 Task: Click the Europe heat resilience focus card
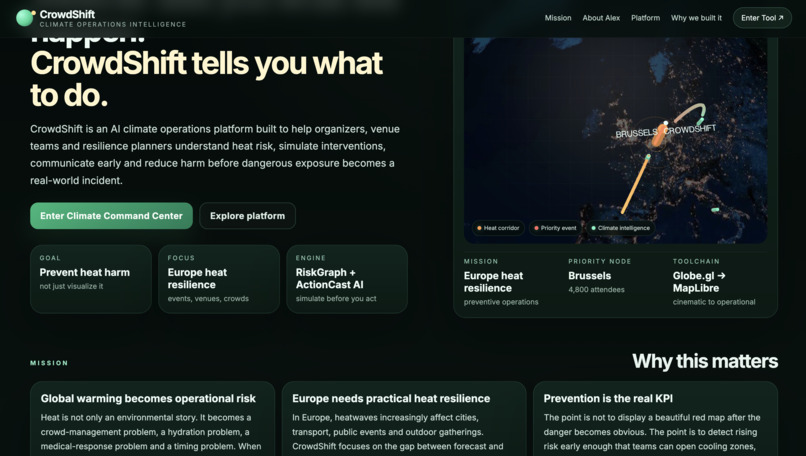[218, 279]
